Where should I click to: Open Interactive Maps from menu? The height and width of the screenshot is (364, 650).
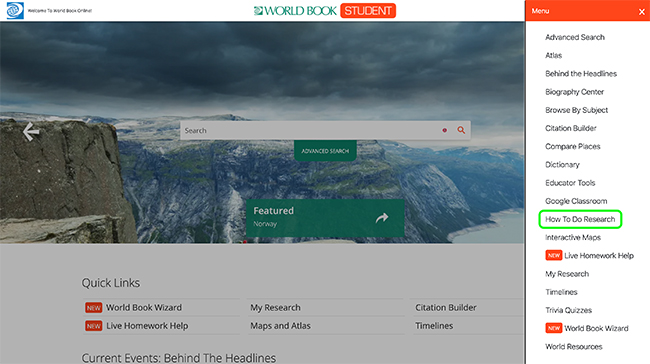[573, 238]
